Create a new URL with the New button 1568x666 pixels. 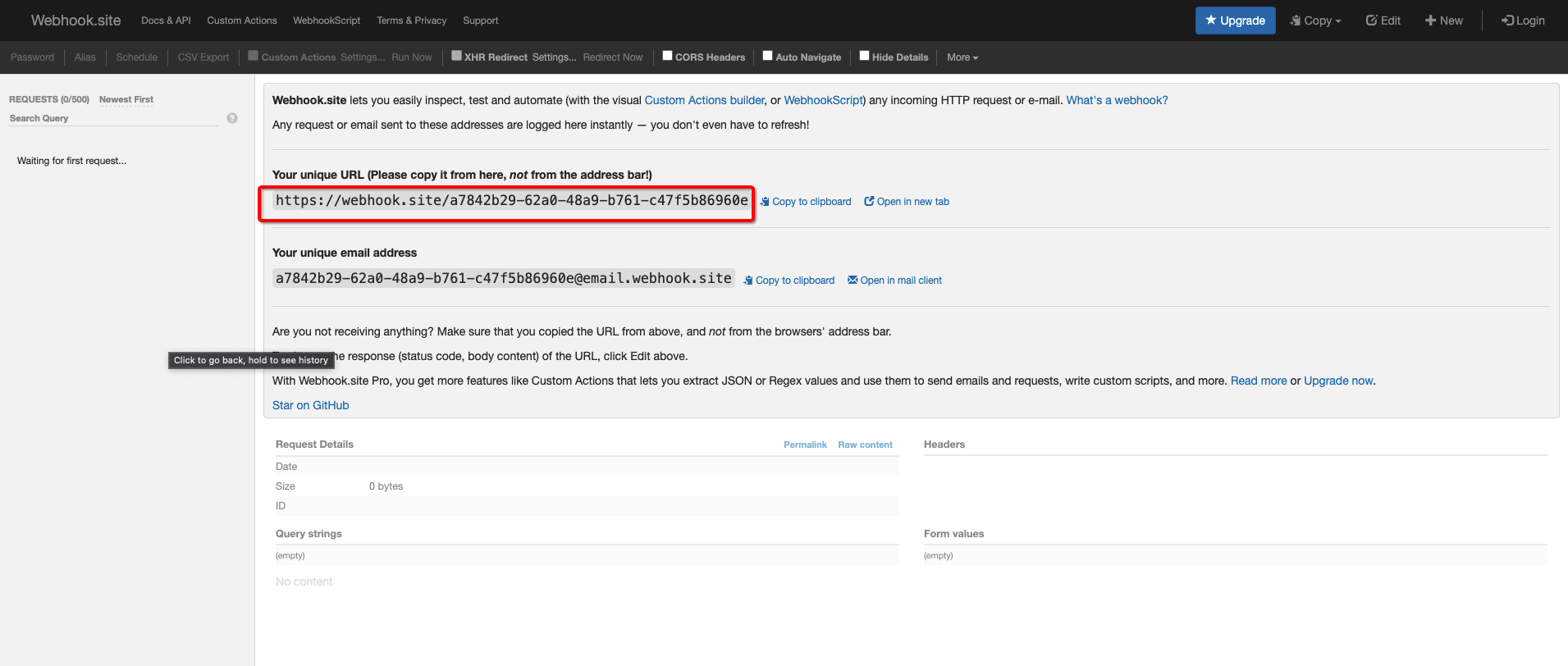coord(1443,21)
